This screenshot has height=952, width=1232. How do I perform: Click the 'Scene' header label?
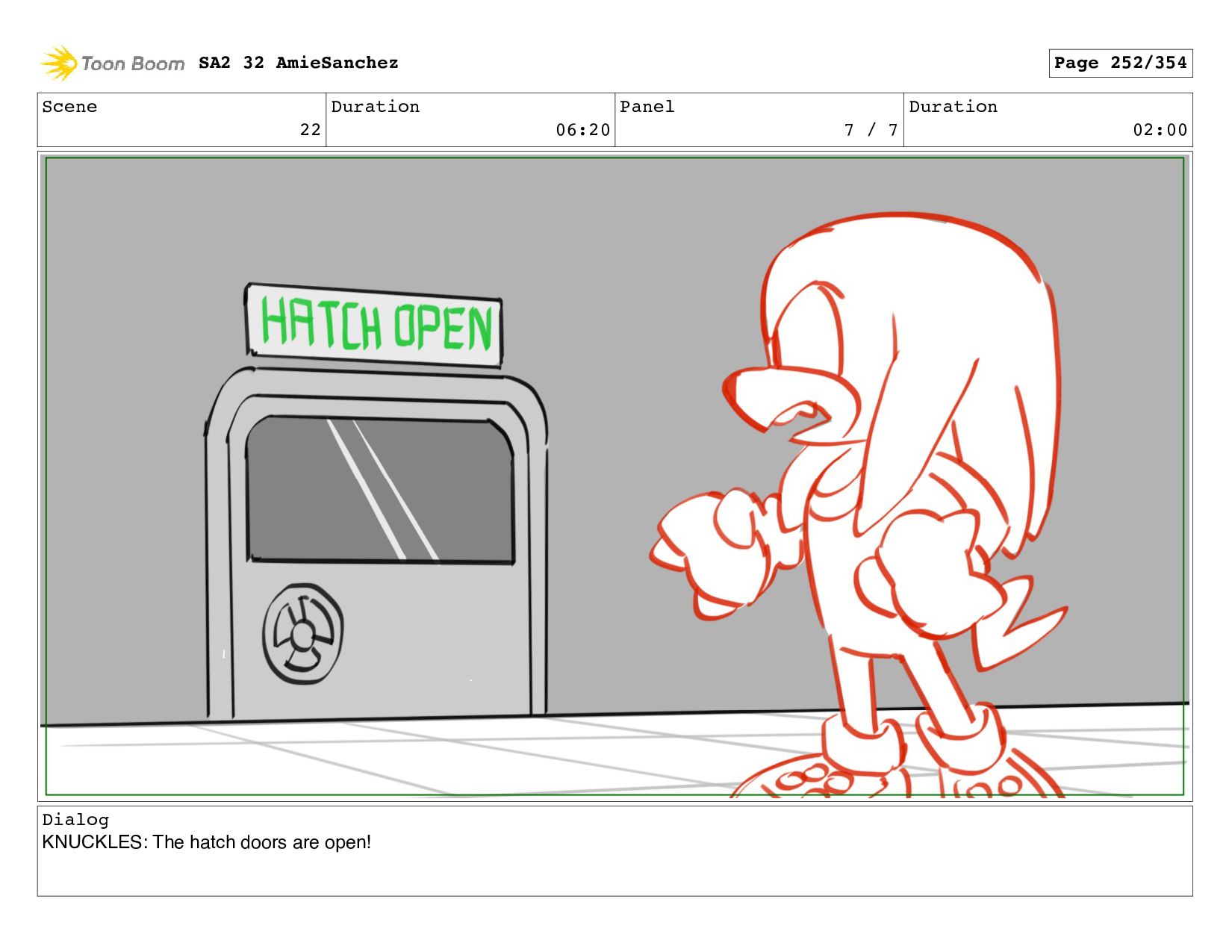(x=69, y=107)
